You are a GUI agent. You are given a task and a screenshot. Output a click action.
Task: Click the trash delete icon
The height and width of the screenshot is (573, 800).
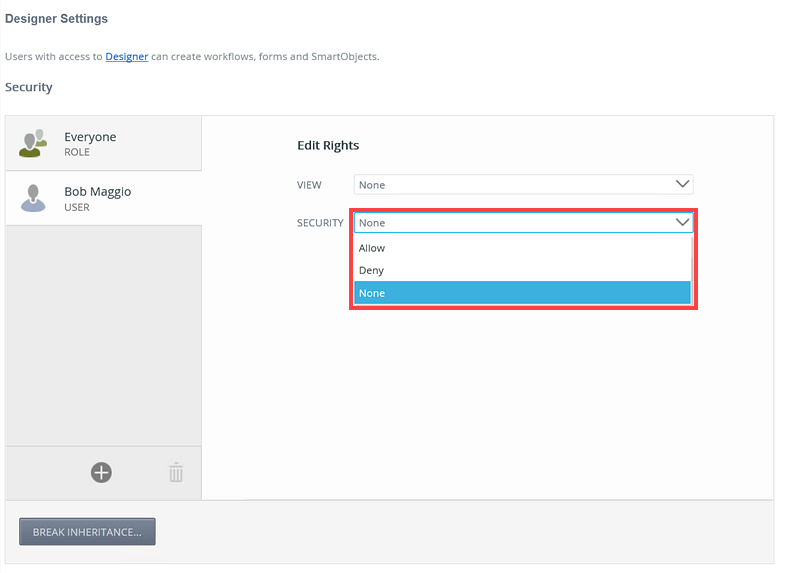click(176, 472)
